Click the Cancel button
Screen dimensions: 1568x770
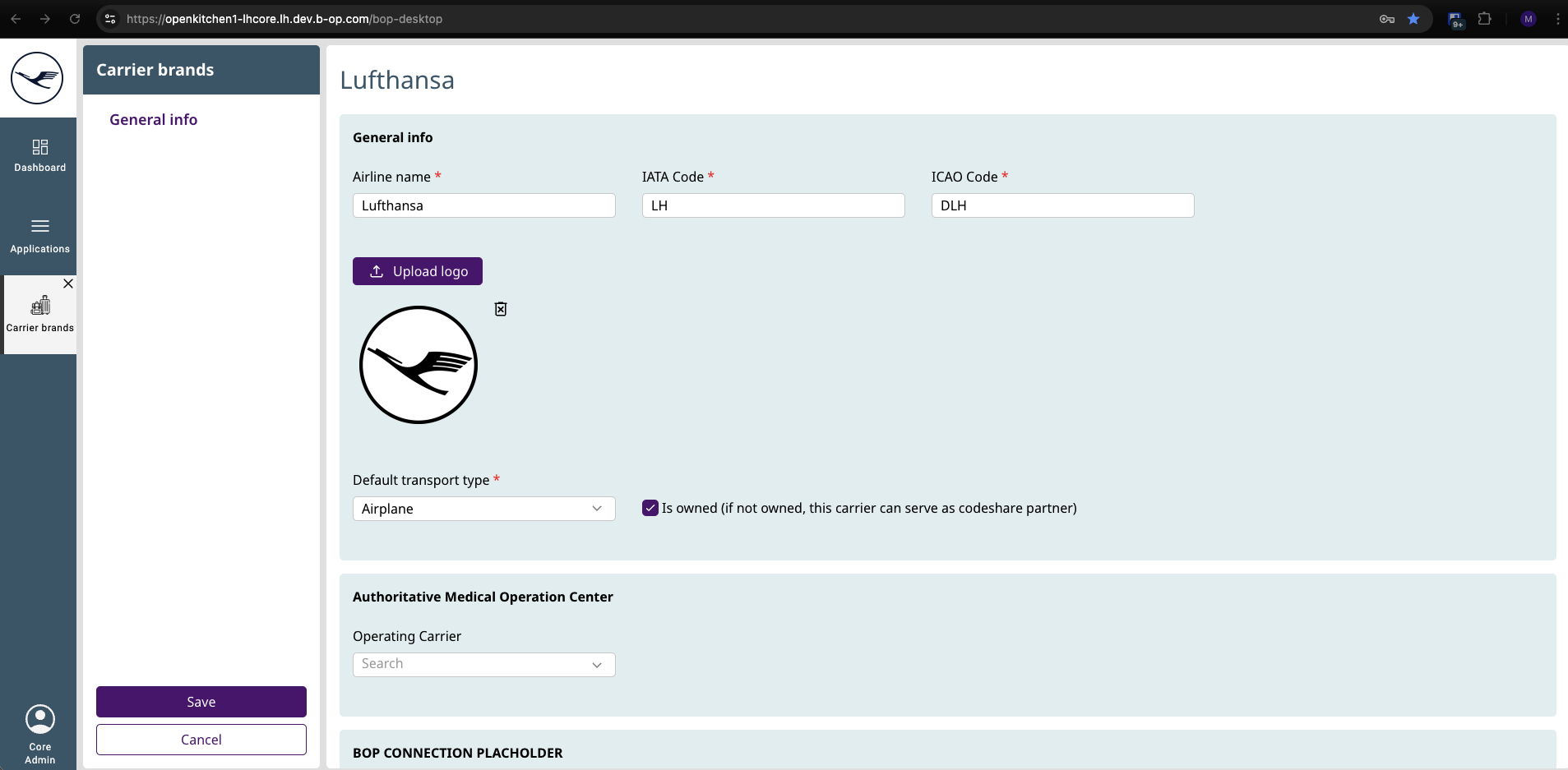[201, 740]
